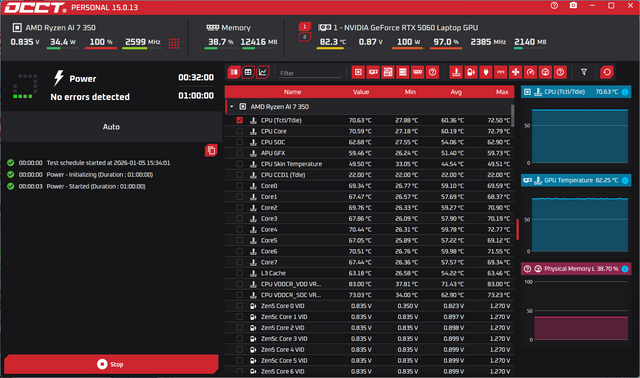Switch to the table-only monitoring view
Viewport: 640px width, 378px height.
pyautogui.click(x=248, y=72)
